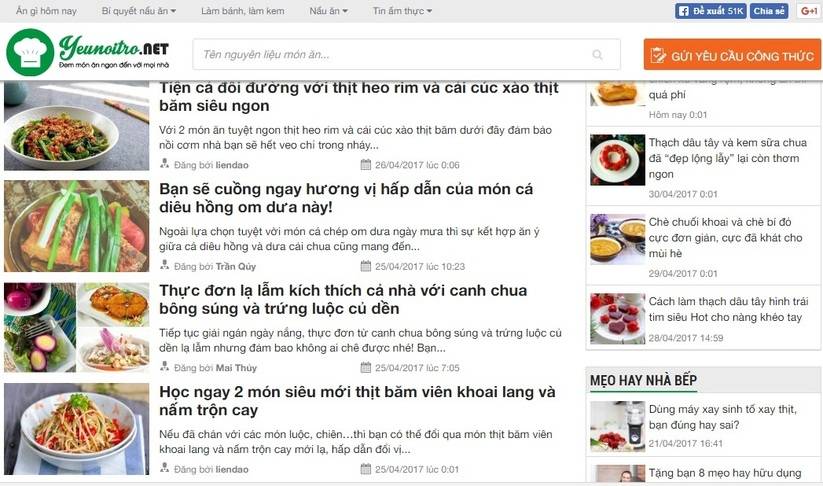Click the thạch dâu tây ring-shaped dessert thumbnail
Screen dimensions: 823x486
pyautogui.click(x=617, y=160)
